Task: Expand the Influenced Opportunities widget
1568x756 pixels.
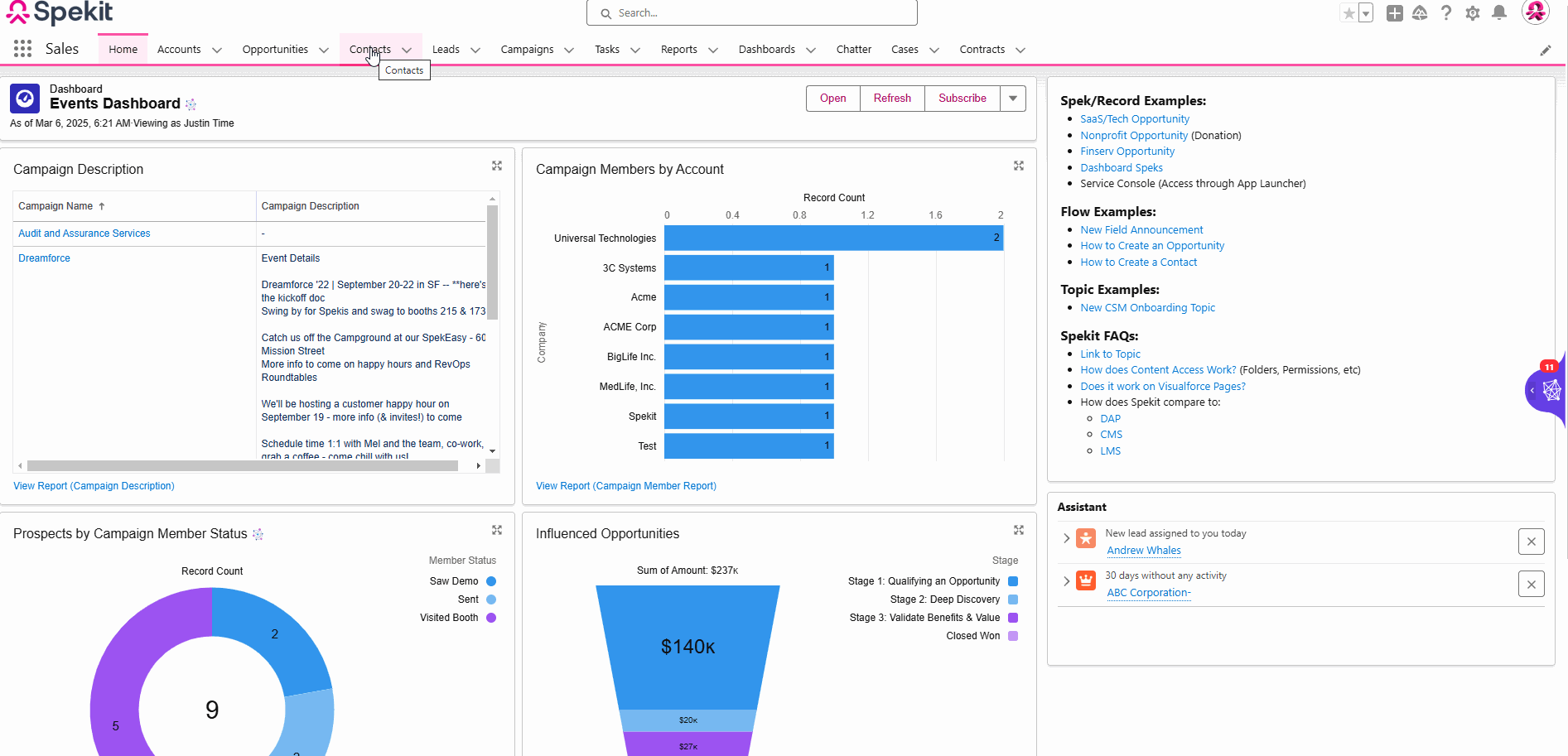Action: (1019, 530)
